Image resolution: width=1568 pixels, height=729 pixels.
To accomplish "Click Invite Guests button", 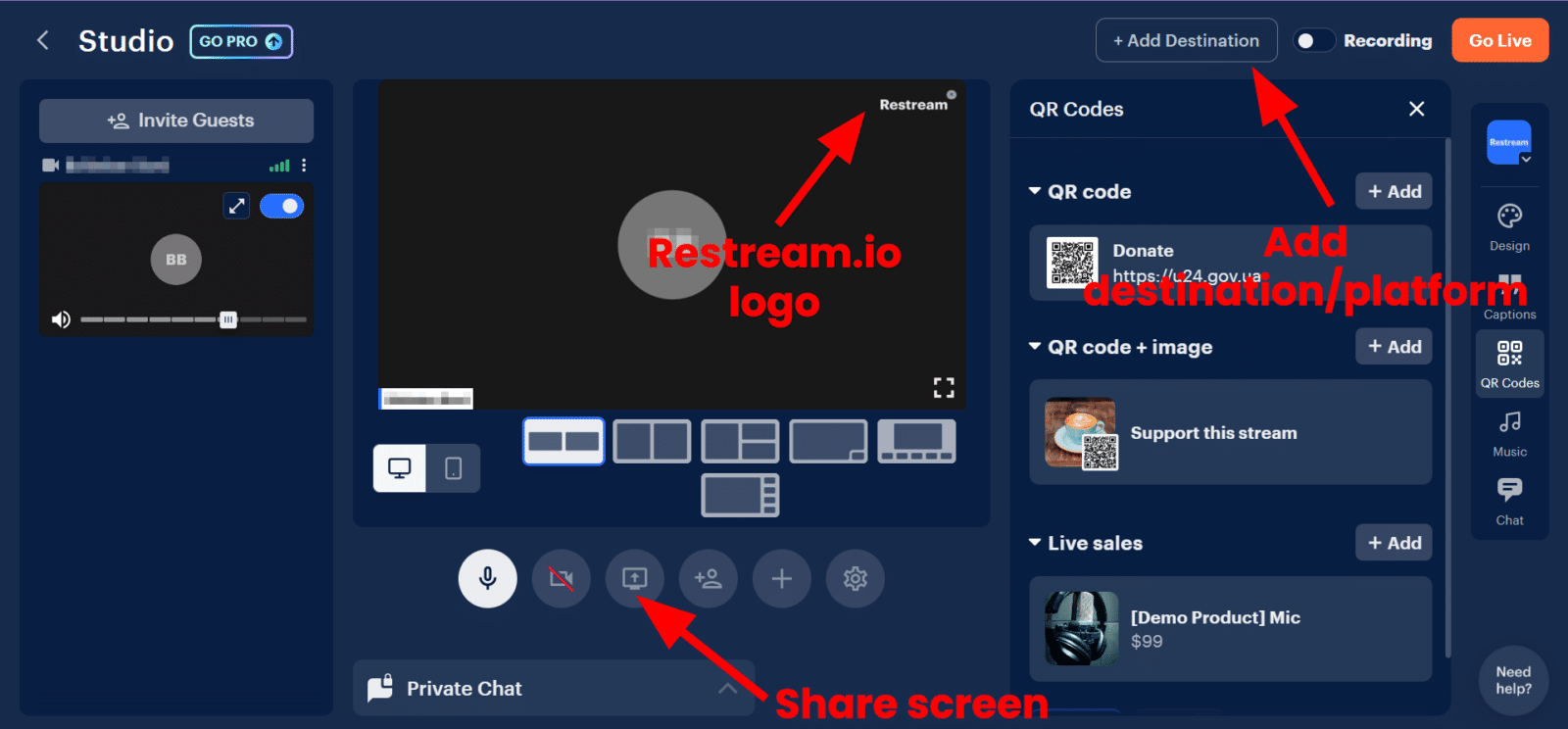I will click(176, 121).
